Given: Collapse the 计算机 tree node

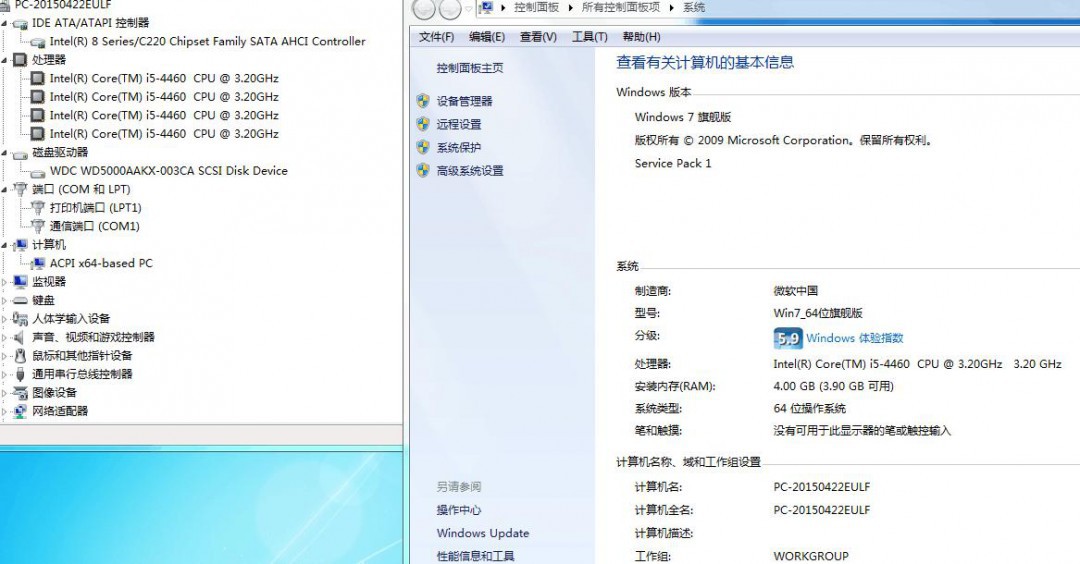Looking at the screenshot, I should [4, 245].
